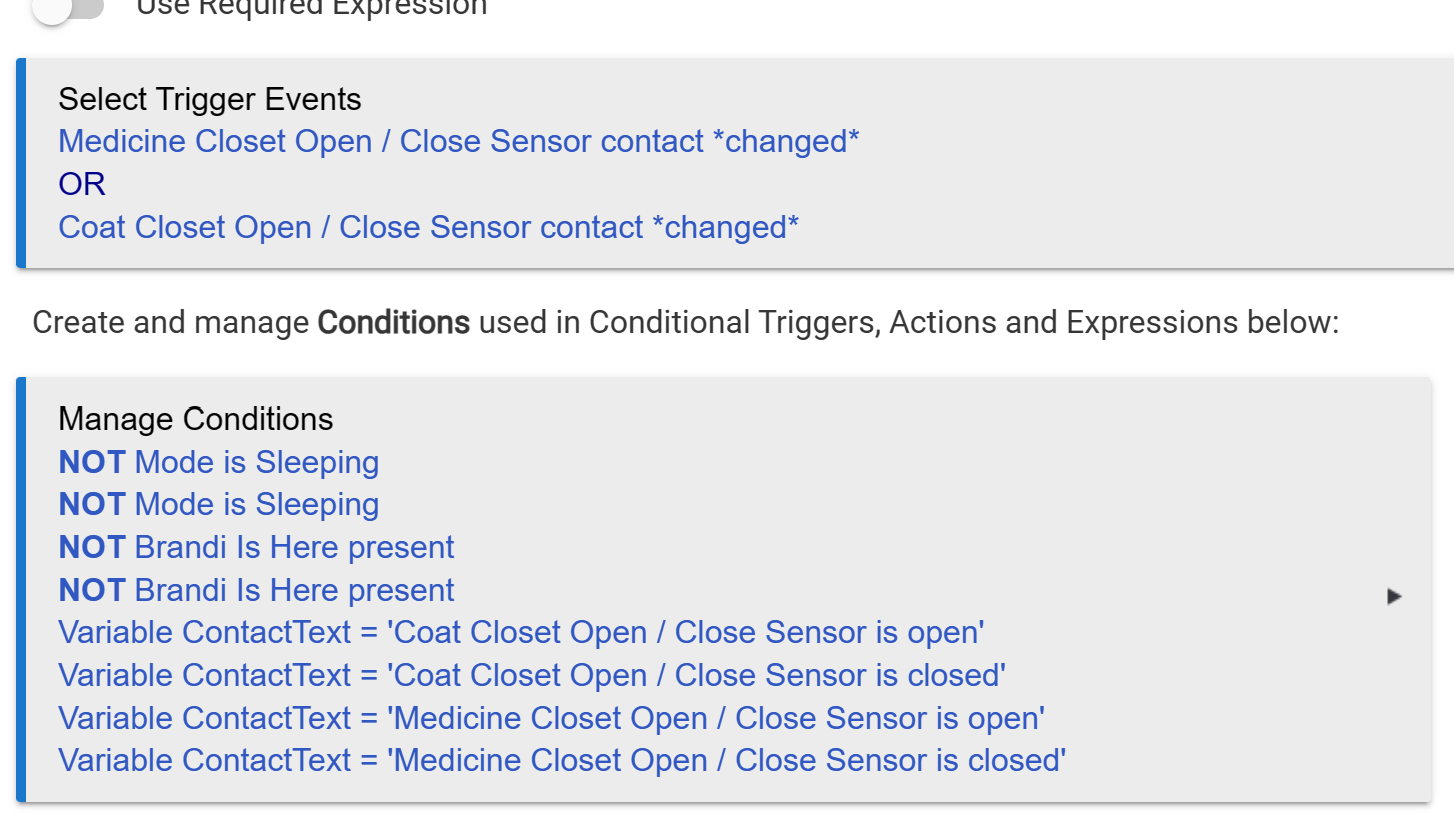Open the Manage Conditions section
The image size is (1454, 814).
[196, 419]
